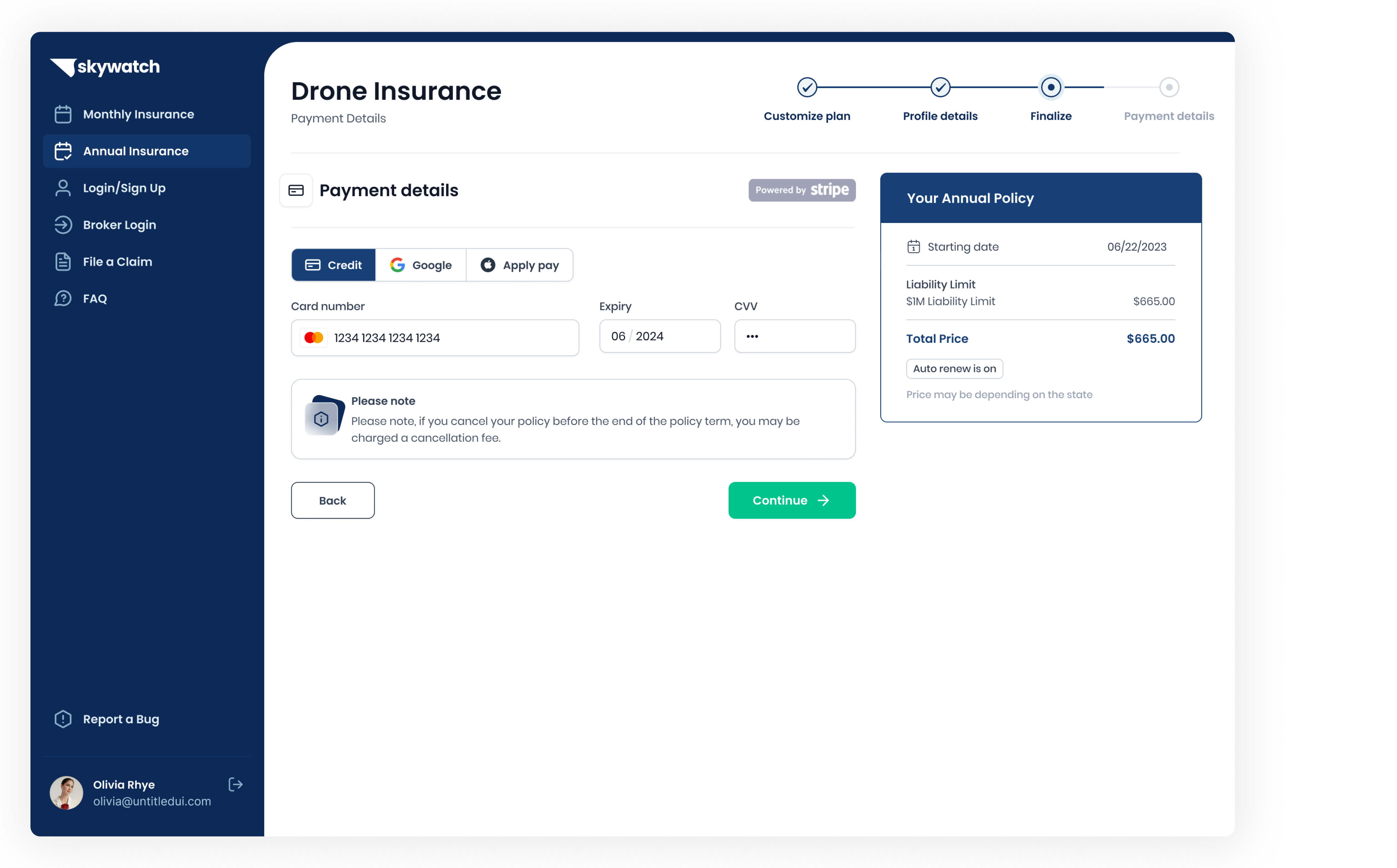Image resolution: width=1397 pixels, height=868 pixels.
Task: Click the Drone Insurance page title
Action: tap(396, 91)
